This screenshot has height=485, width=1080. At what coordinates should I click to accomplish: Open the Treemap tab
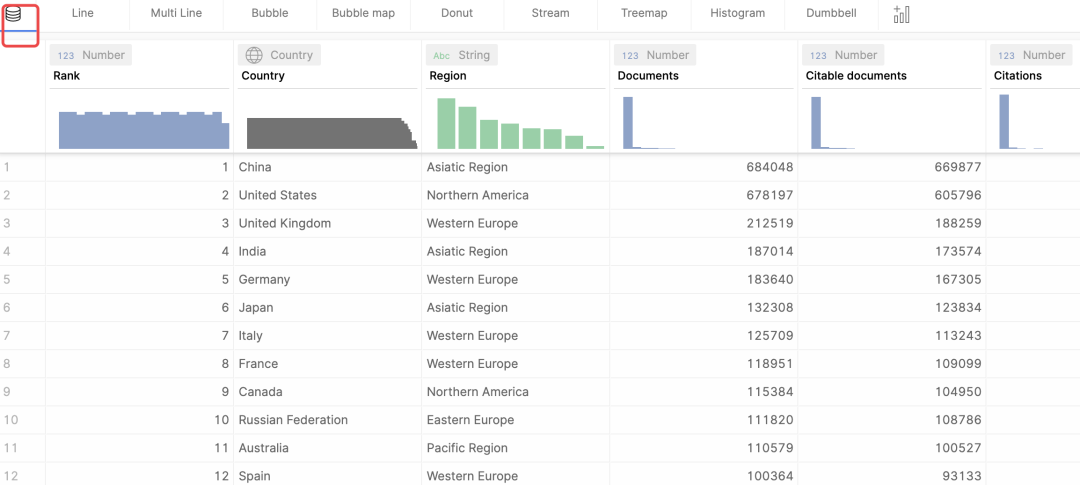click(x=644, y=13)
